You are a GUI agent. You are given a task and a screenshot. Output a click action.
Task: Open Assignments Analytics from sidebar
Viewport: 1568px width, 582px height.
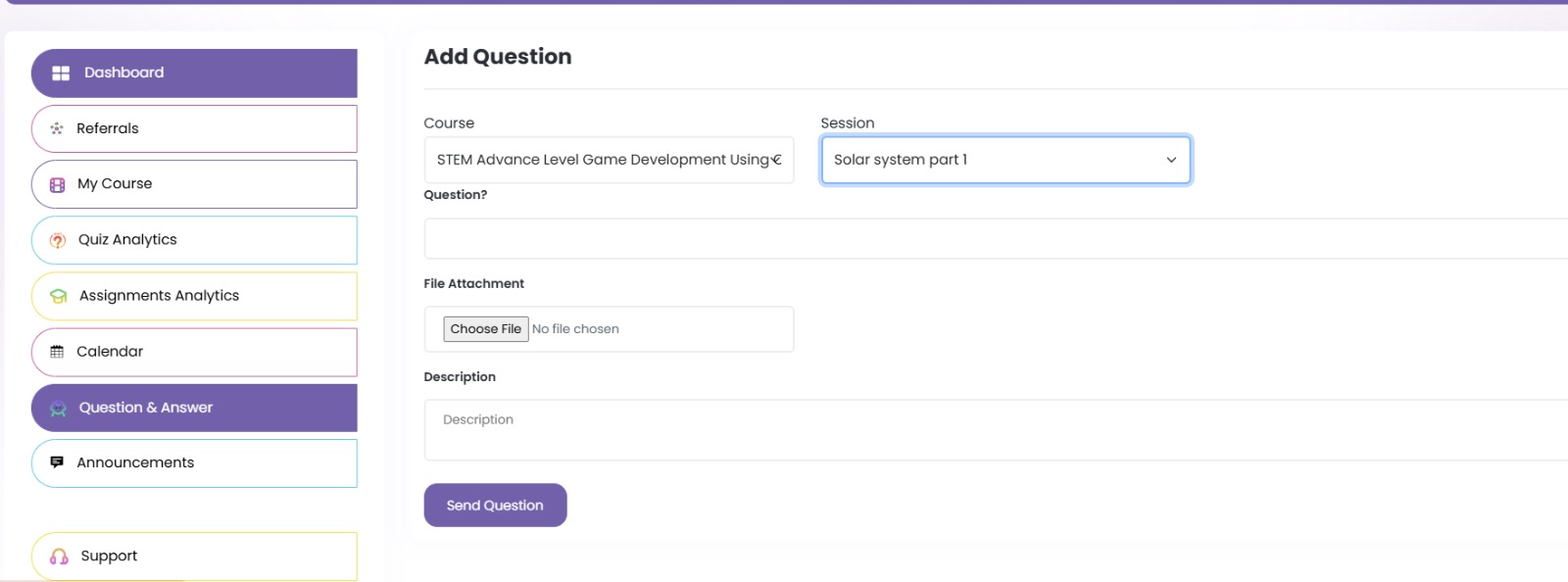[x=159, y=296]
